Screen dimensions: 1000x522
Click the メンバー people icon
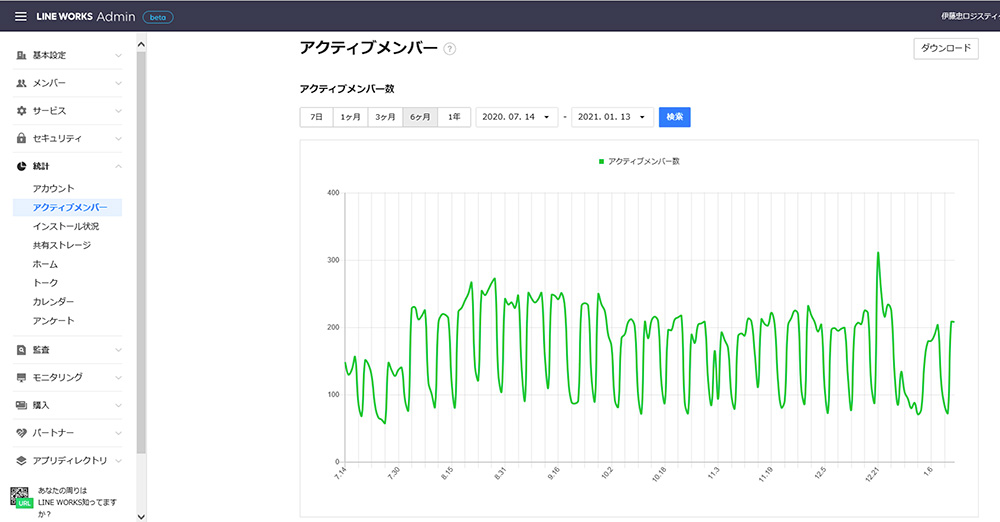(x=21, y=83)
